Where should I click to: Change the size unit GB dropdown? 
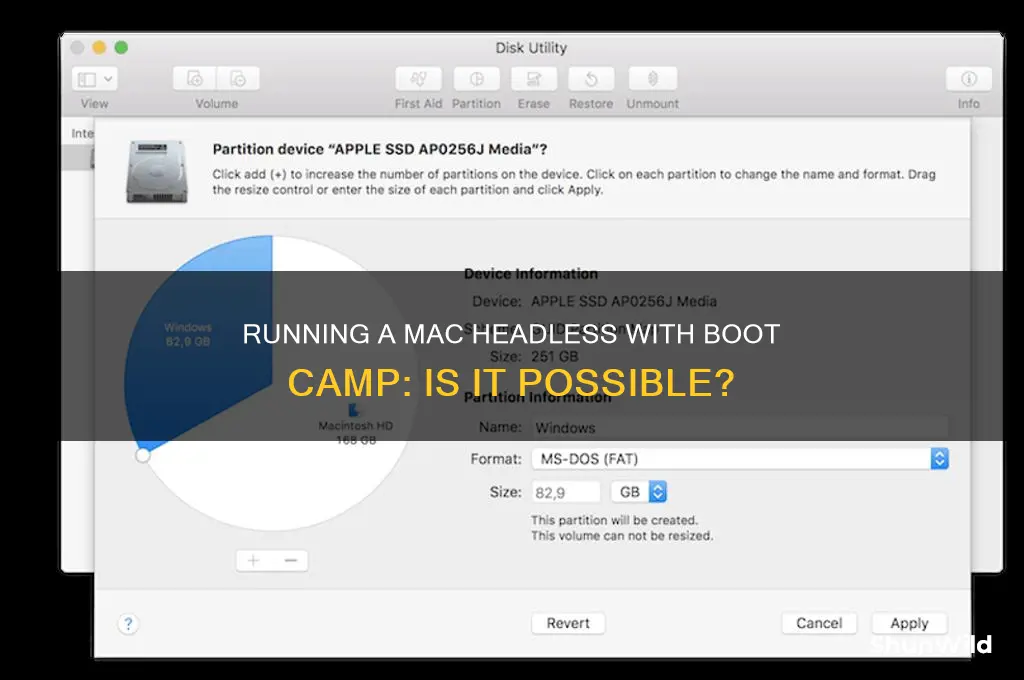point(639,492)
